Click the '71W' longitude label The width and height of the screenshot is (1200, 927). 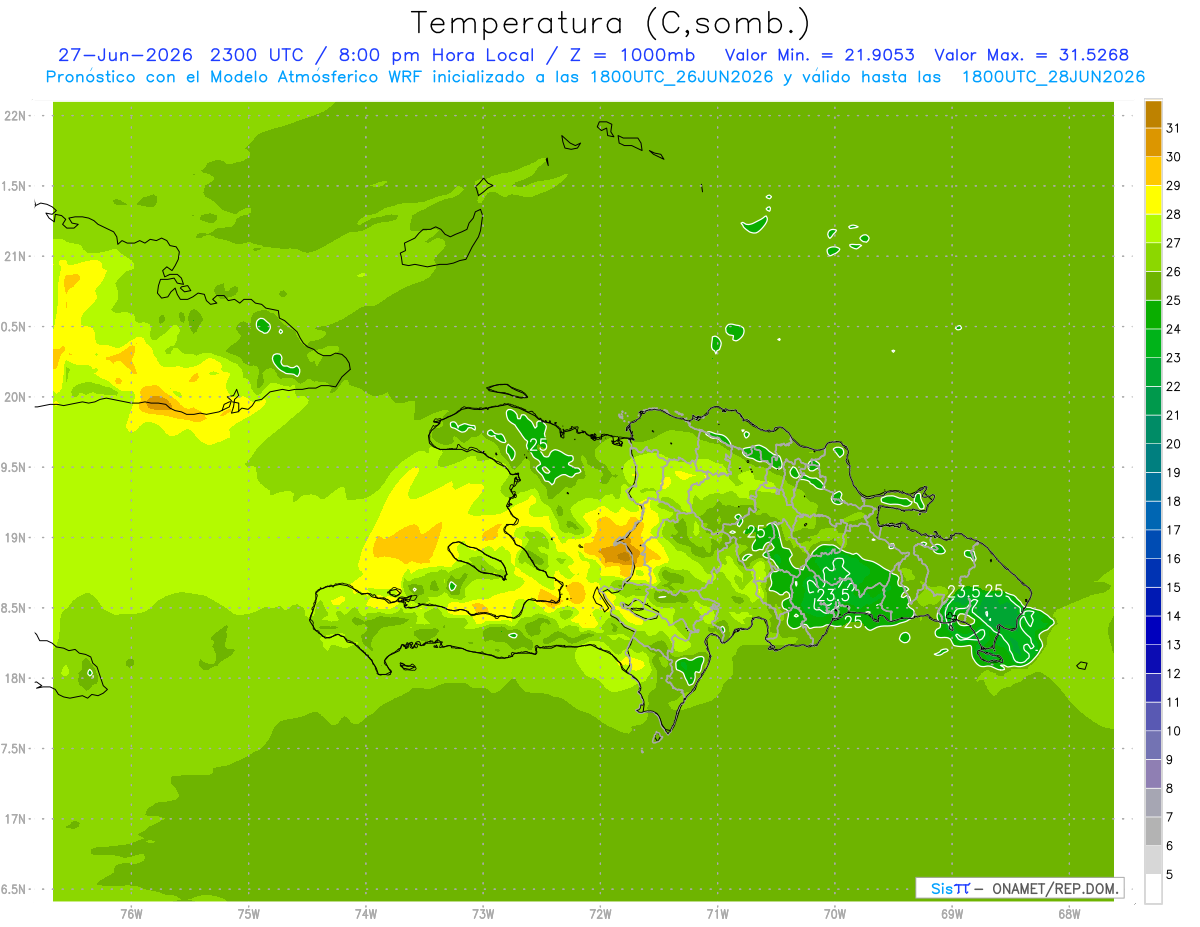717,913
